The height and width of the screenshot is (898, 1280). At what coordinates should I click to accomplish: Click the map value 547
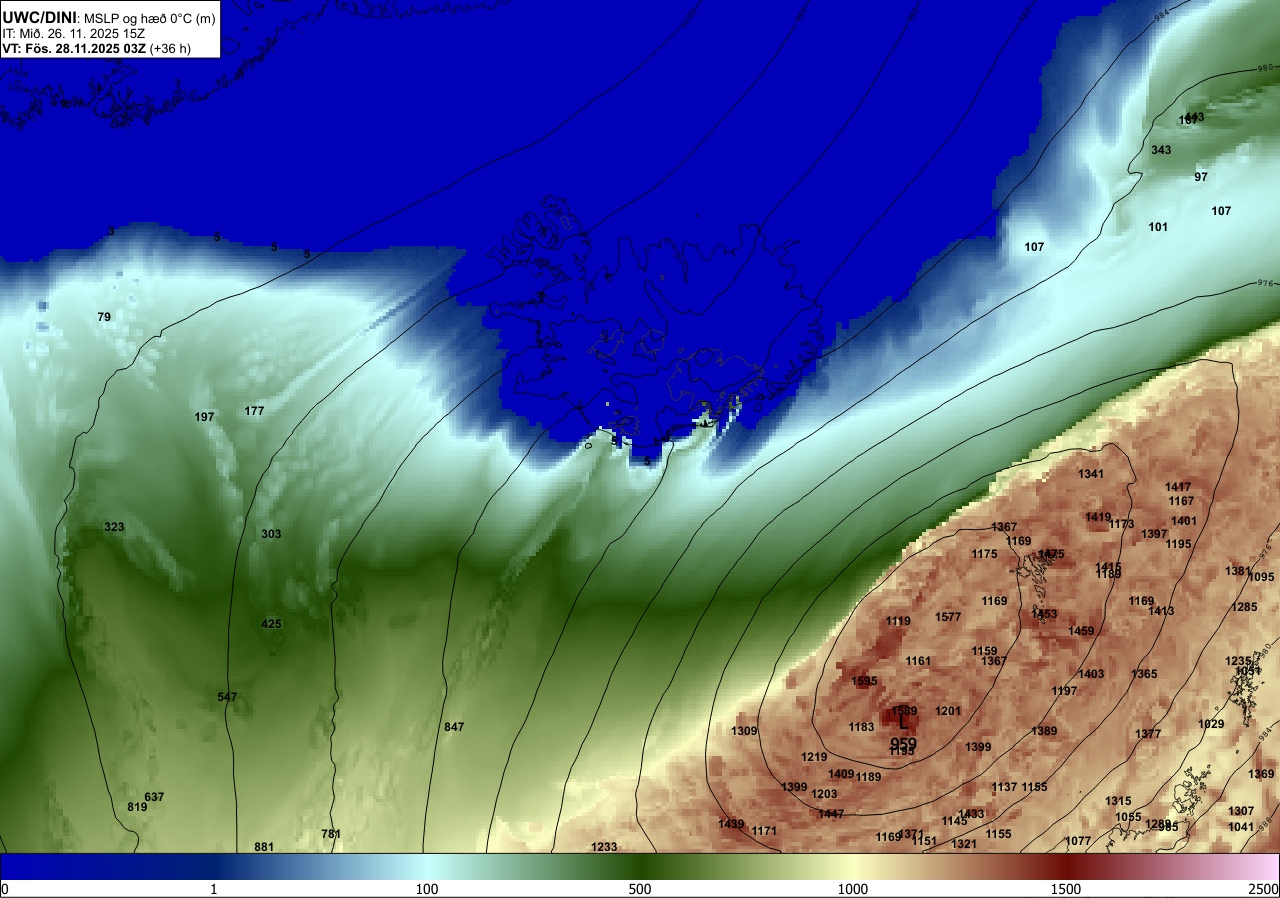click(227, 697)
